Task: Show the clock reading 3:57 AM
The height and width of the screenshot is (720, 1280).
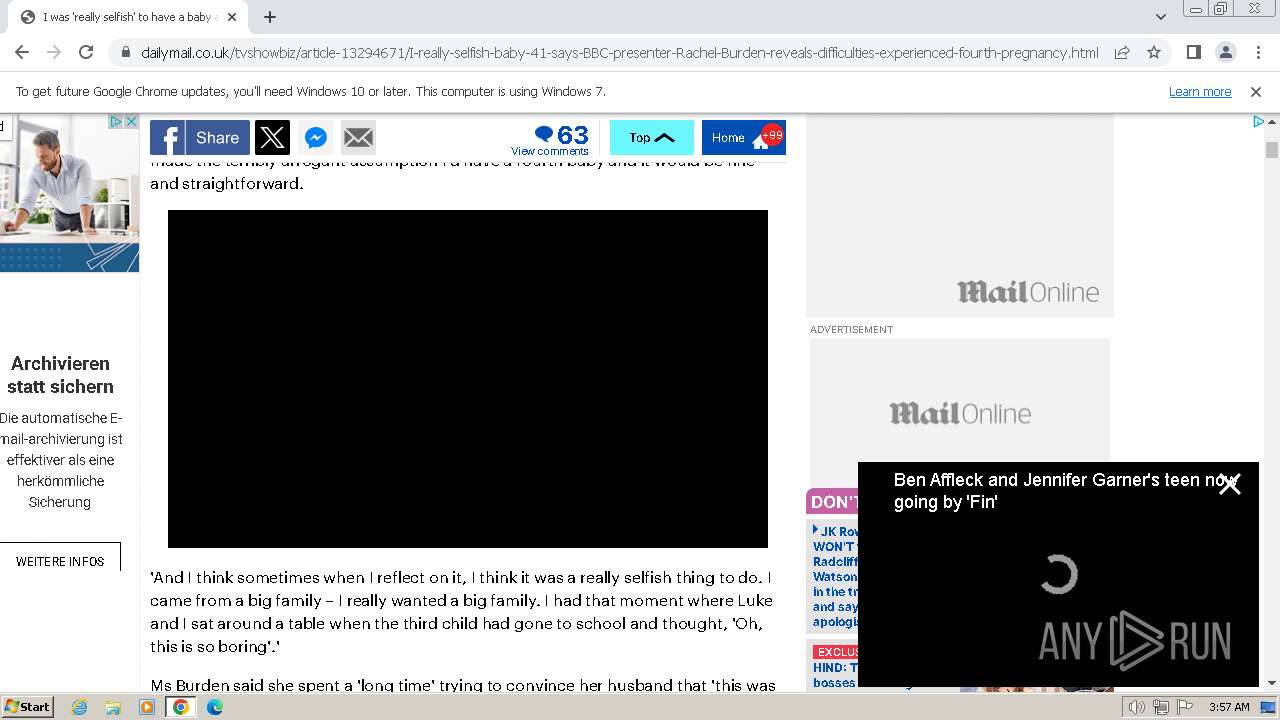Action: 1229,707
